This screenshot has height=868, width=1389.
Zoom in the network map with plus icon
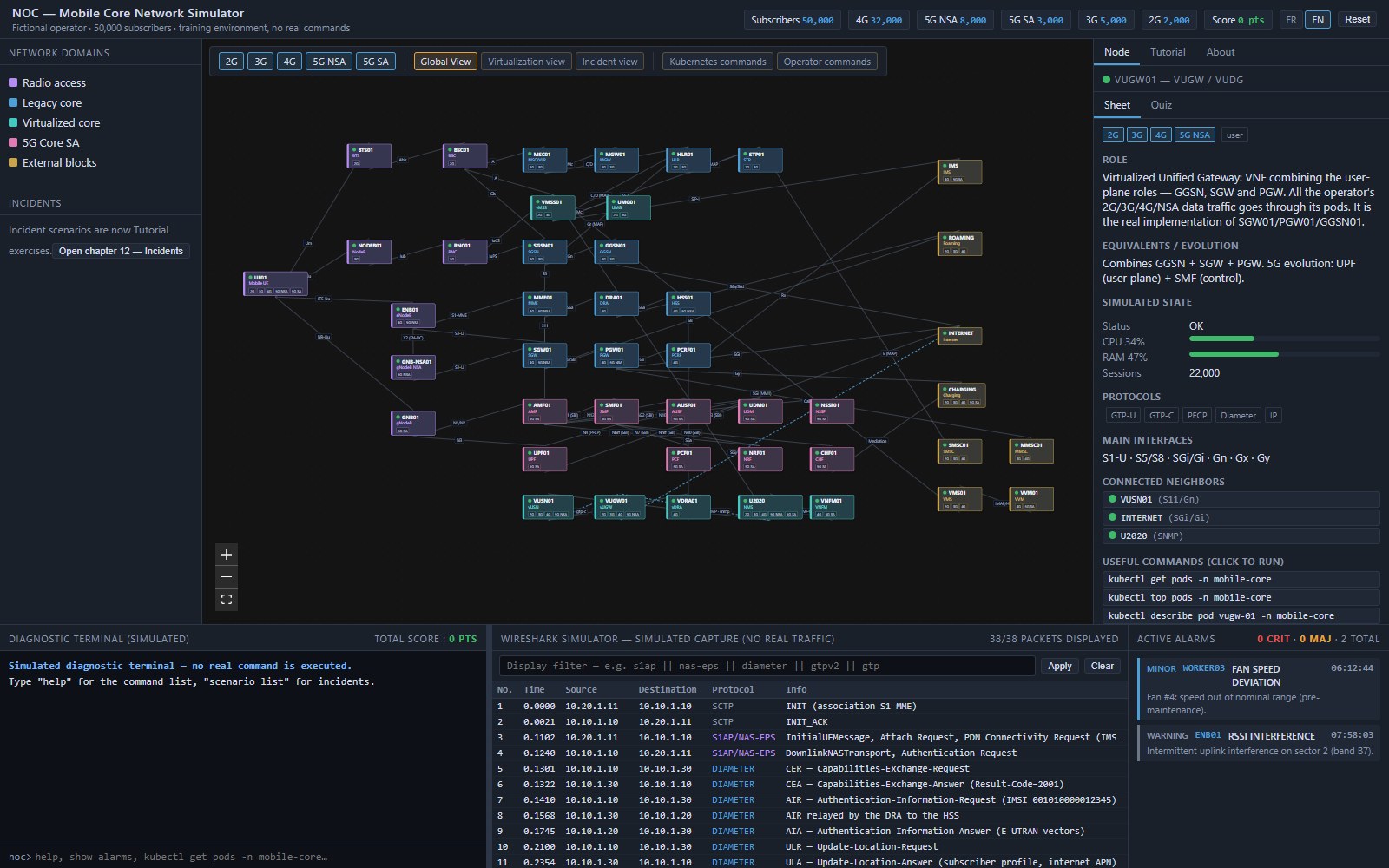pyautogui.click(x=227, y=555)
